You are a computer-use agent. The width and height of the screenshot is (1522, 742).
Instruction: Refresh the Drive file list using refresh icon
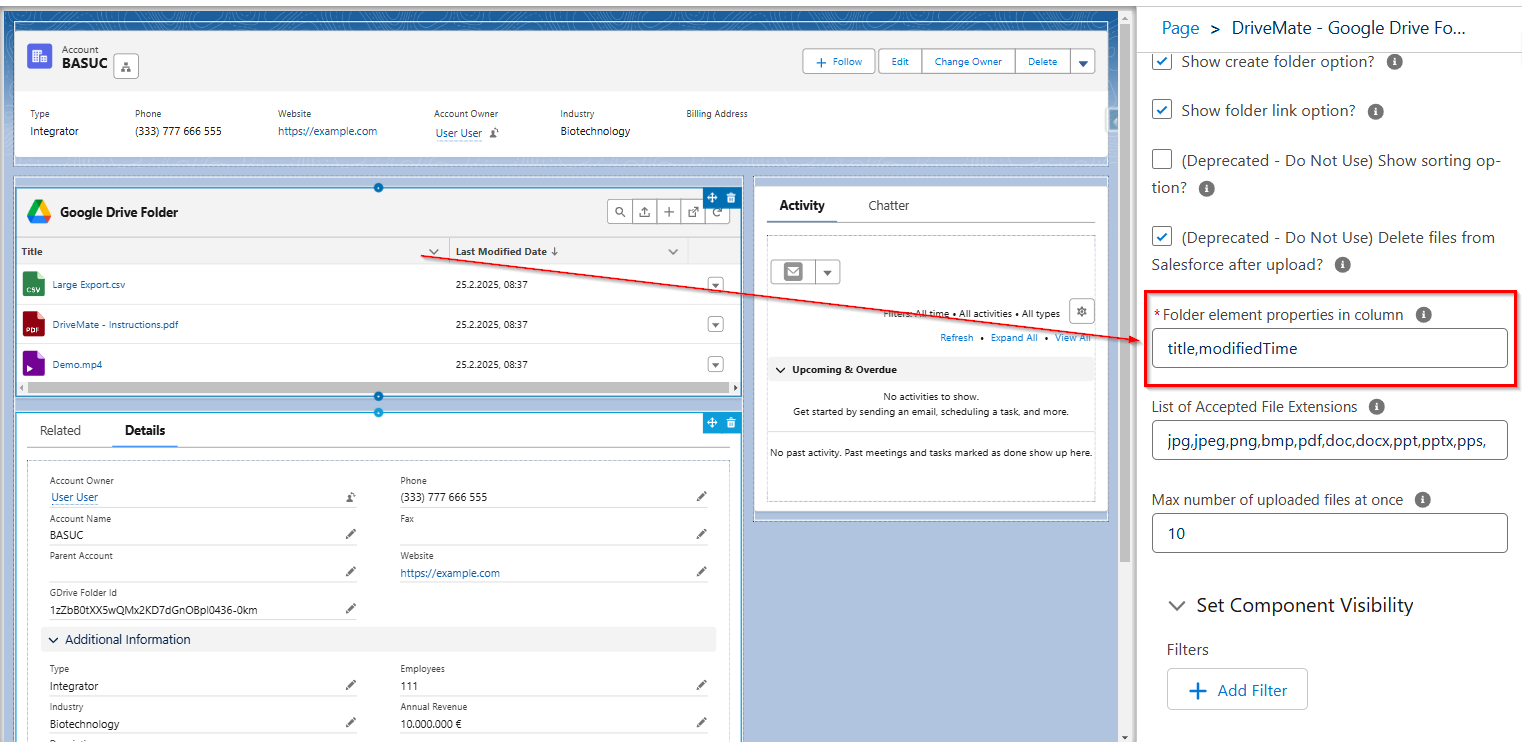click(716, 211)
